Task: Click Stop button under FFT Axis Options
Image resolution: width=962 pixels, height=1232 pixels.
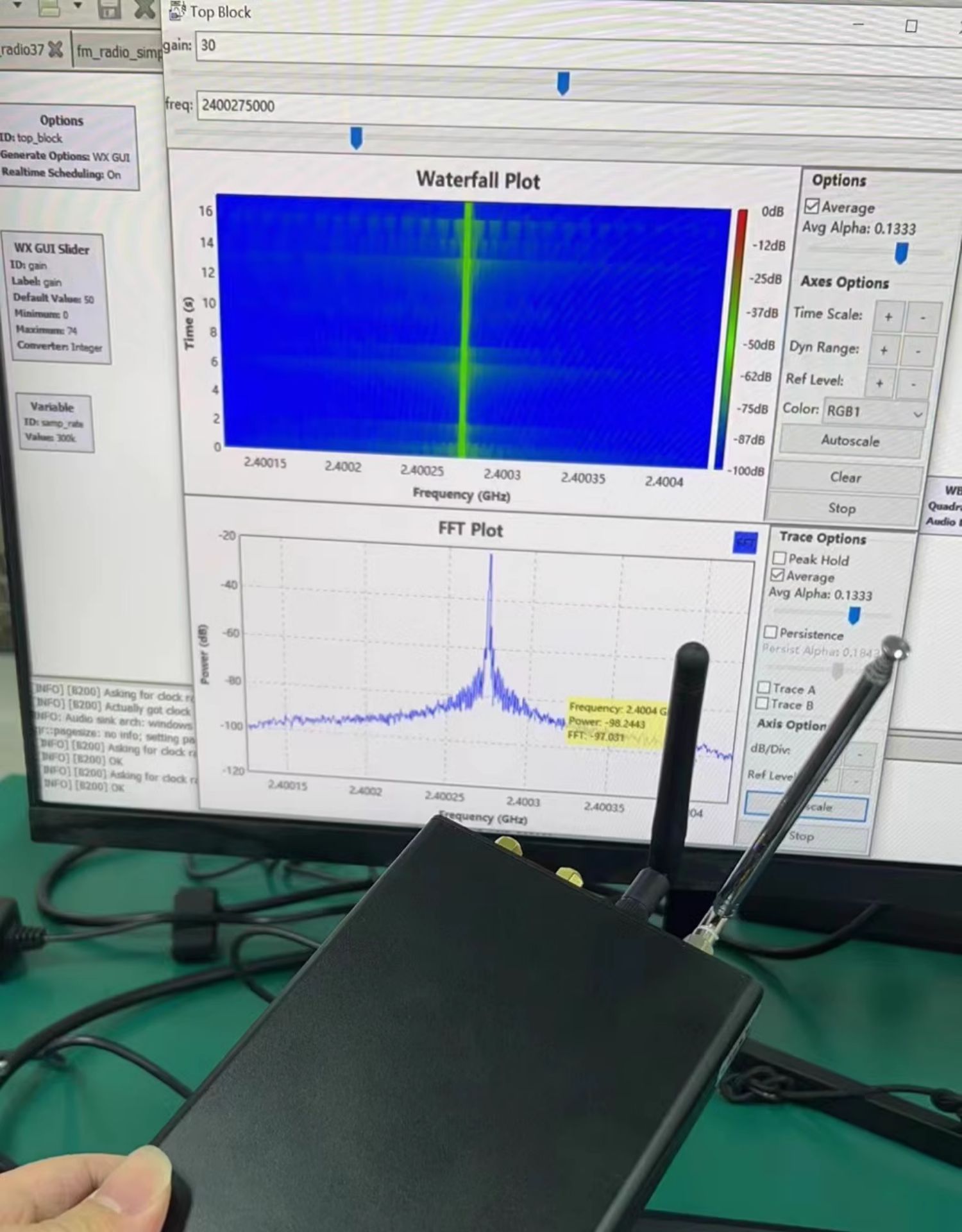Action: (x=802, y=836)
